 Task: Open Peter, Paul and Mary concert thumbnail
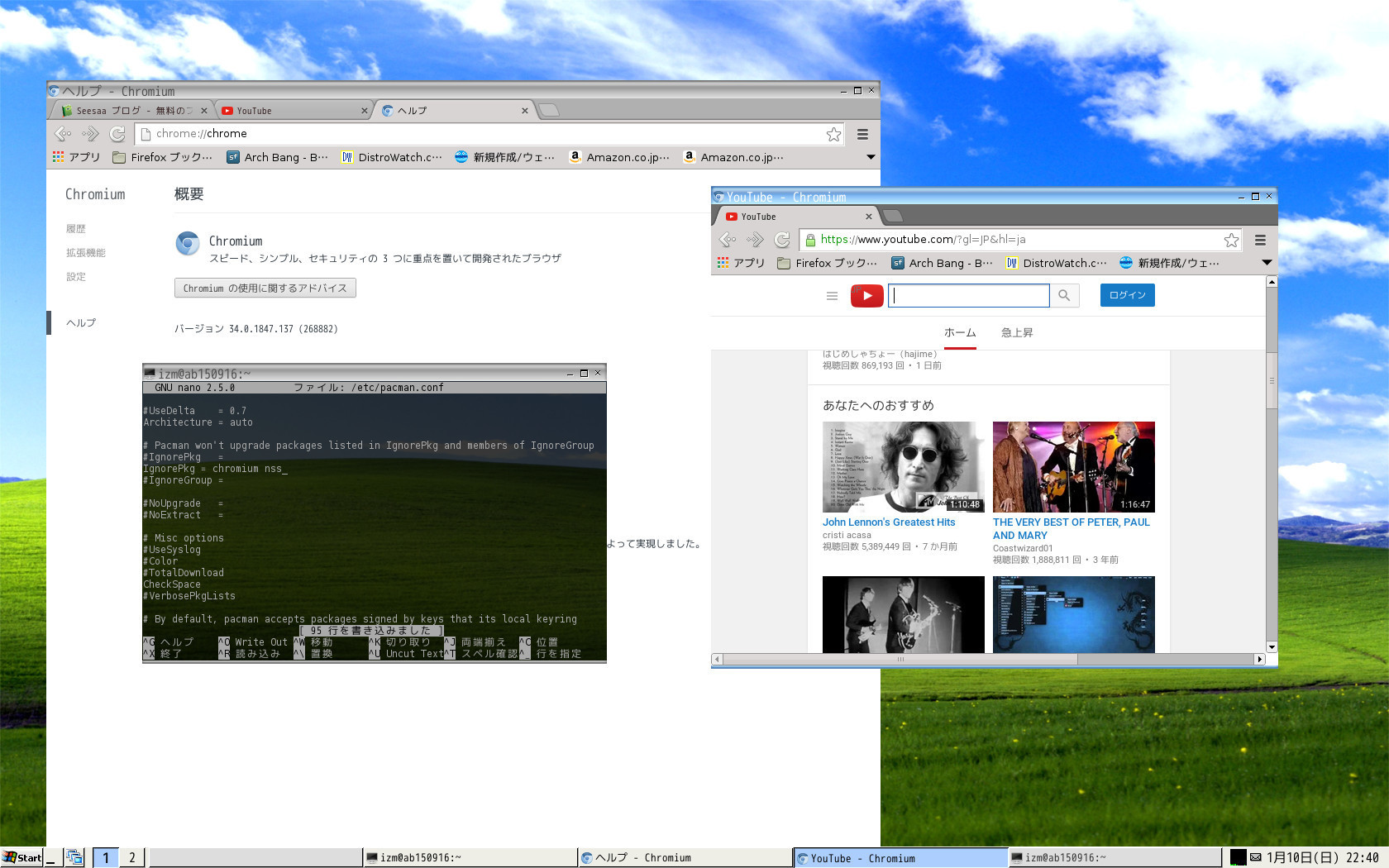(x=1074, y=467)
